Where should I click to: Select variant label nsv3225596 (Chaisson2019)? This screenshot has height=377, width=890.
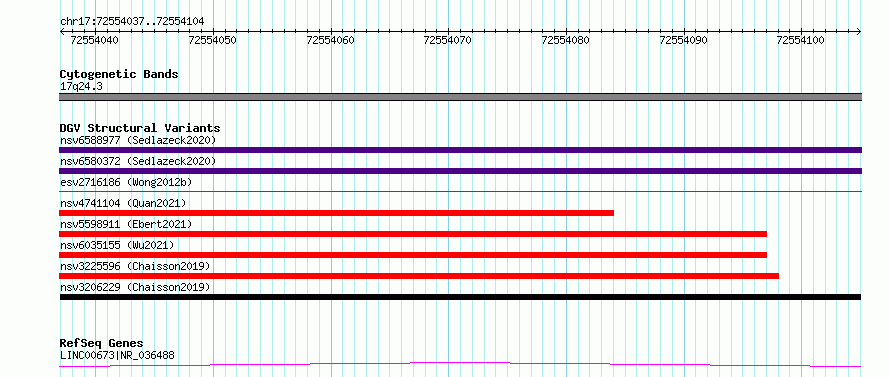coord(135,266)
